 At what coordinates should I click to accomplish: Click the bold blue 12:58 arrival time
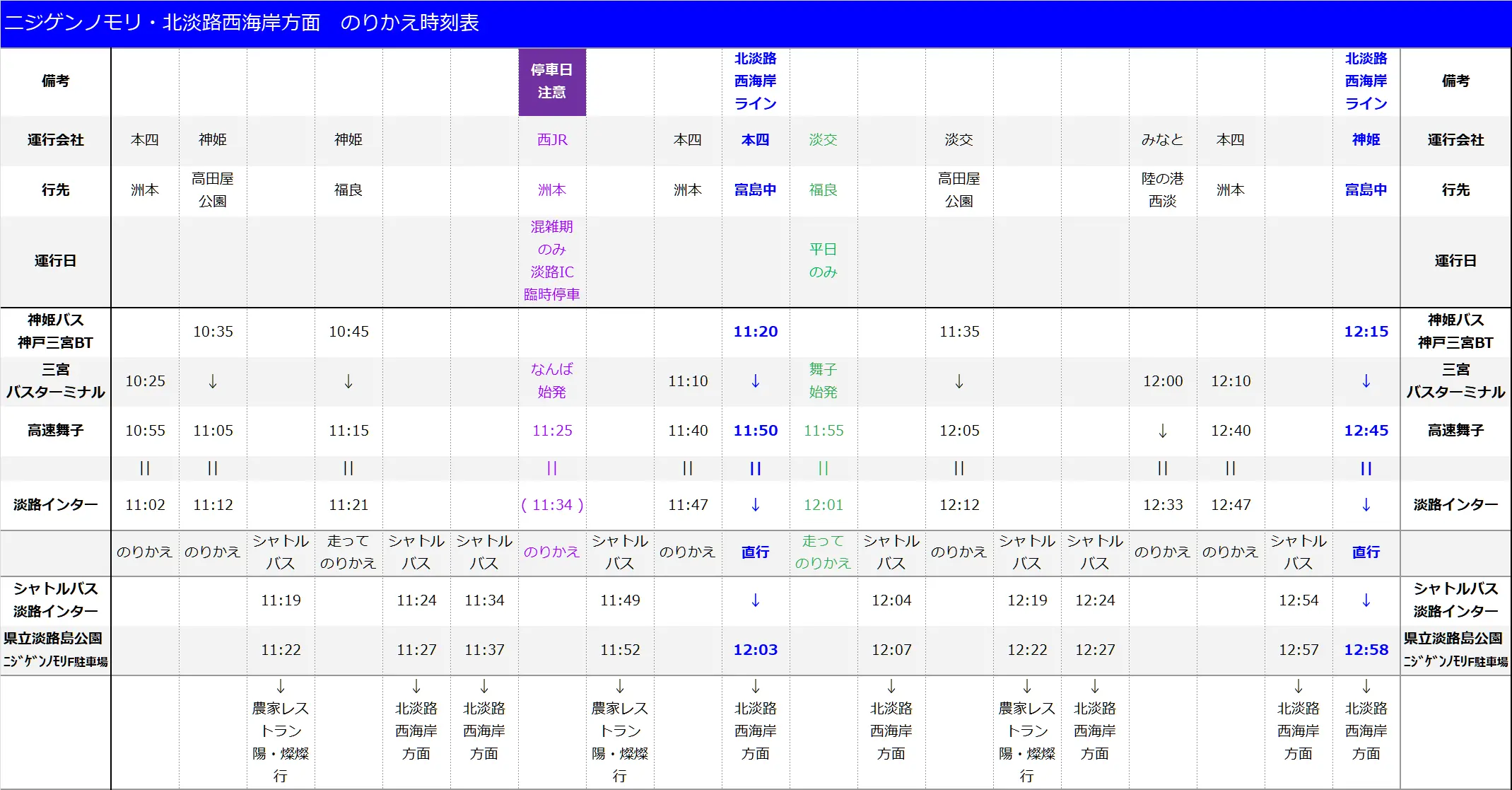point(1366,649)
